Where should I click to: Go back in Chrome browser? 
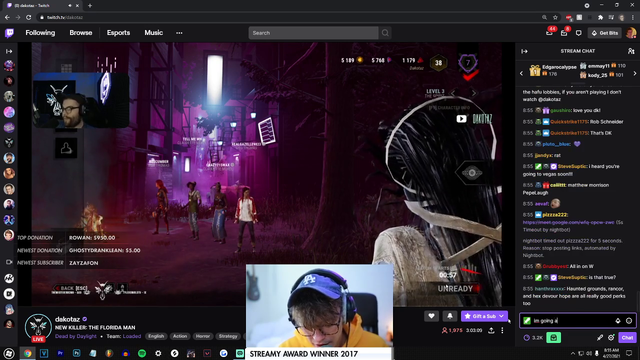7,17
